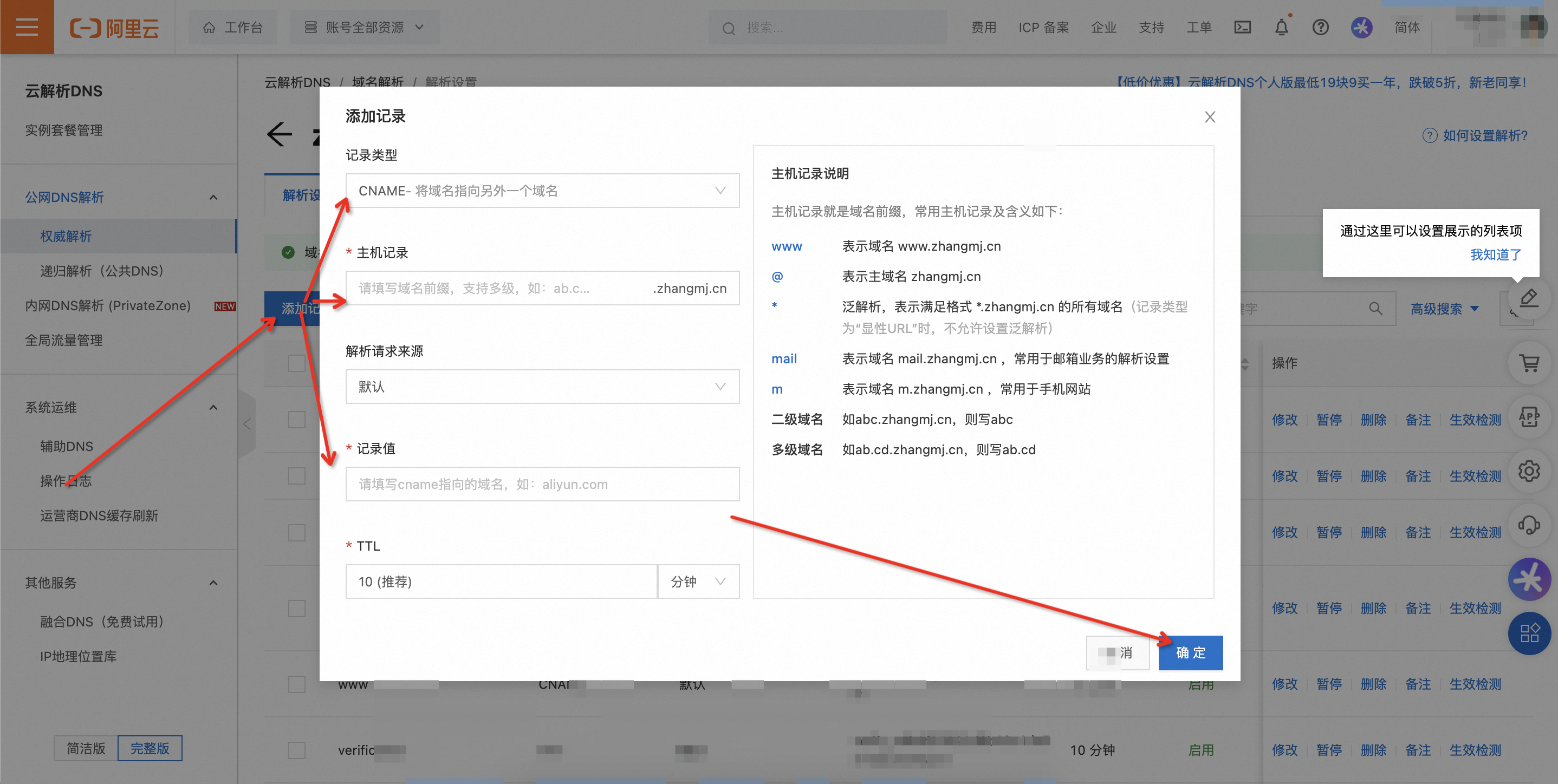Open the TTL 分钟 unit dropdown
This screenshot has width=1558, height=784.
tap(698, 582)
